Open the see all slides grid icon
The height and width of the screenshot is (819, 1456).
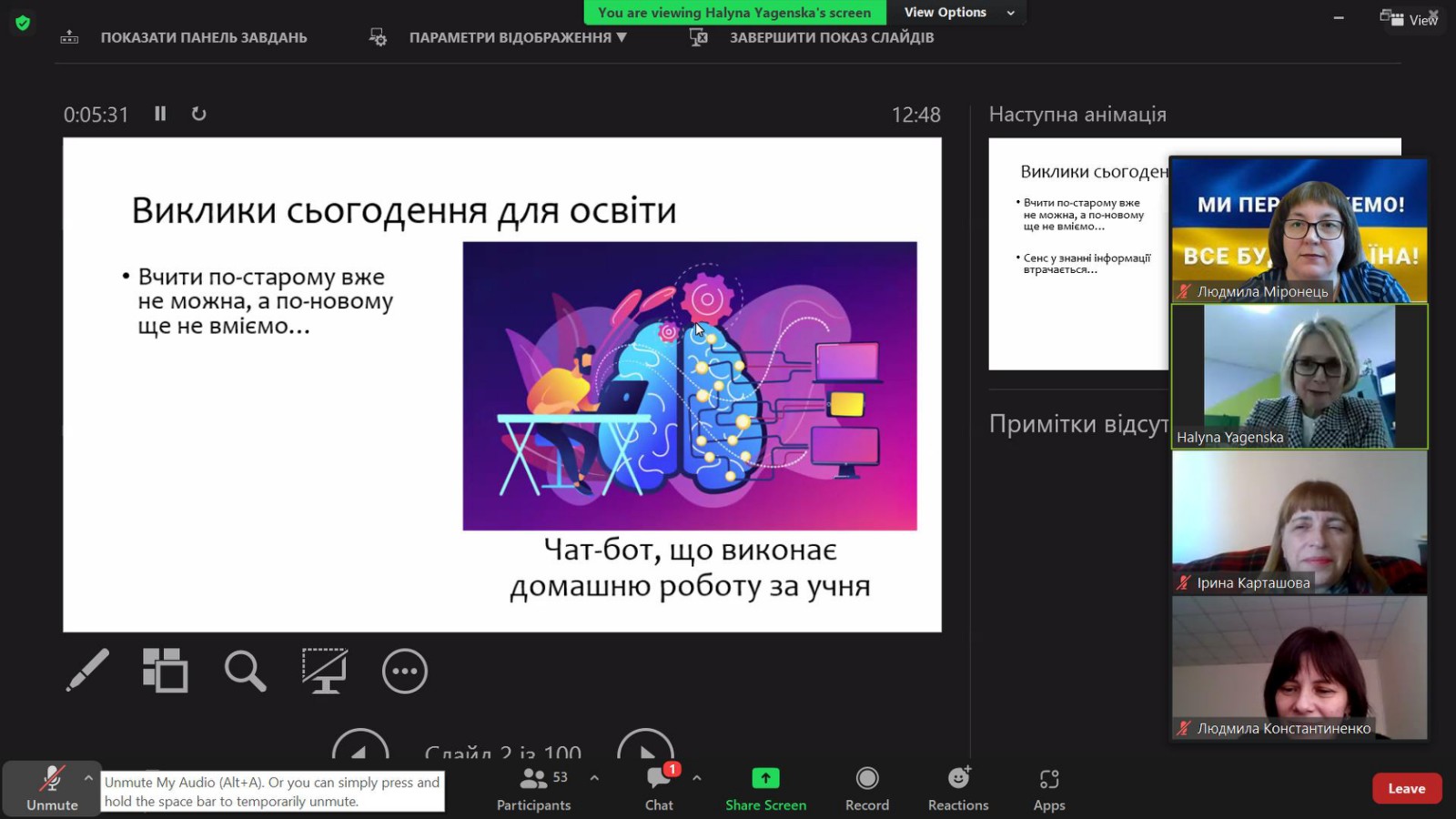[165, 671]
